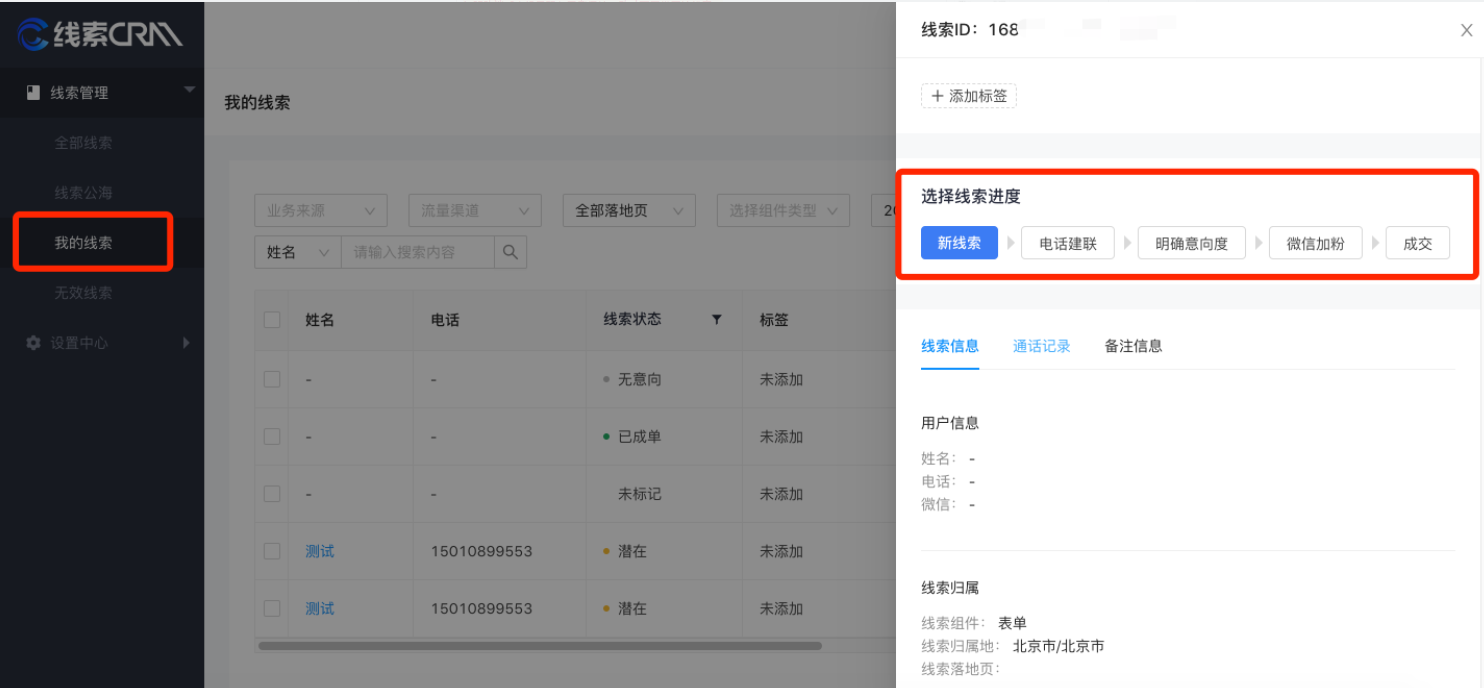Switch to the 备注信息 tab

click(1133, 346)
